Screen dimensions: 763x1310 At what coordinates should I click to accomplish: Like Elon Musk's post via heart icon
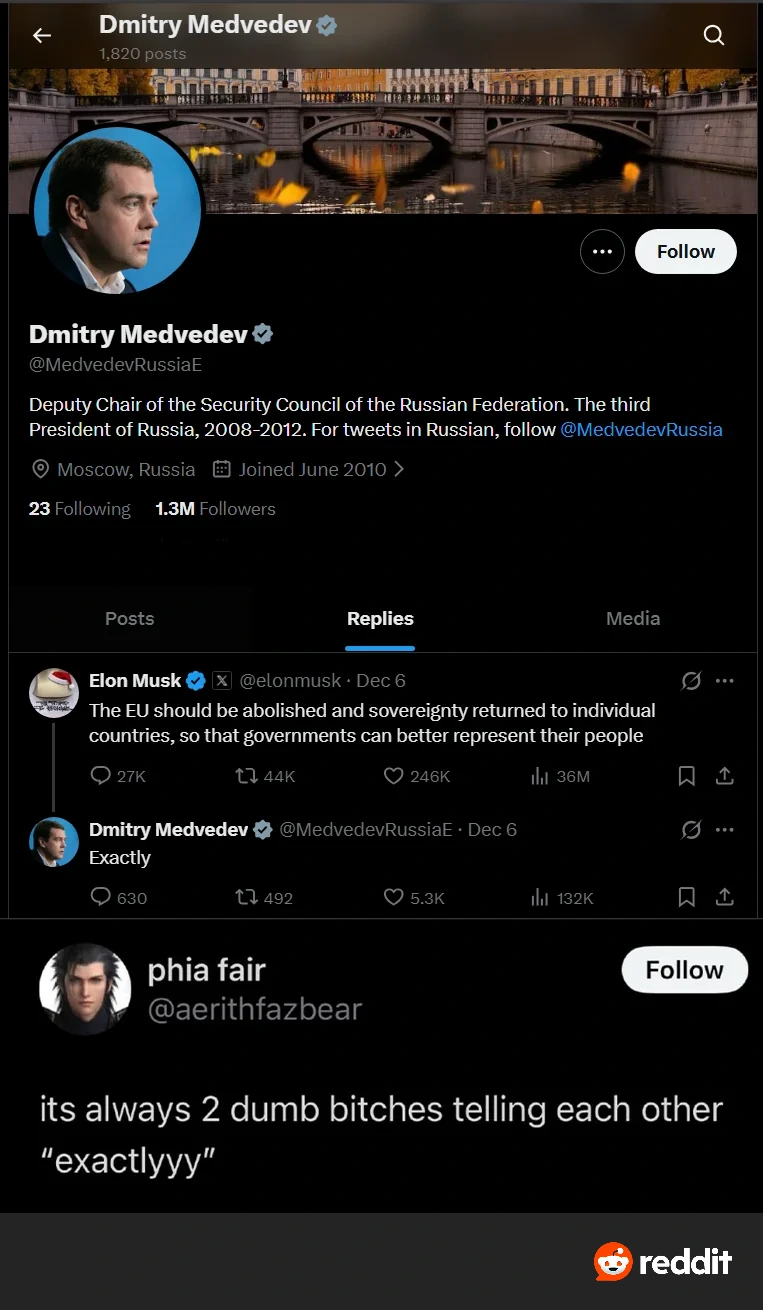pyautogui.click(x=394, y=776)
